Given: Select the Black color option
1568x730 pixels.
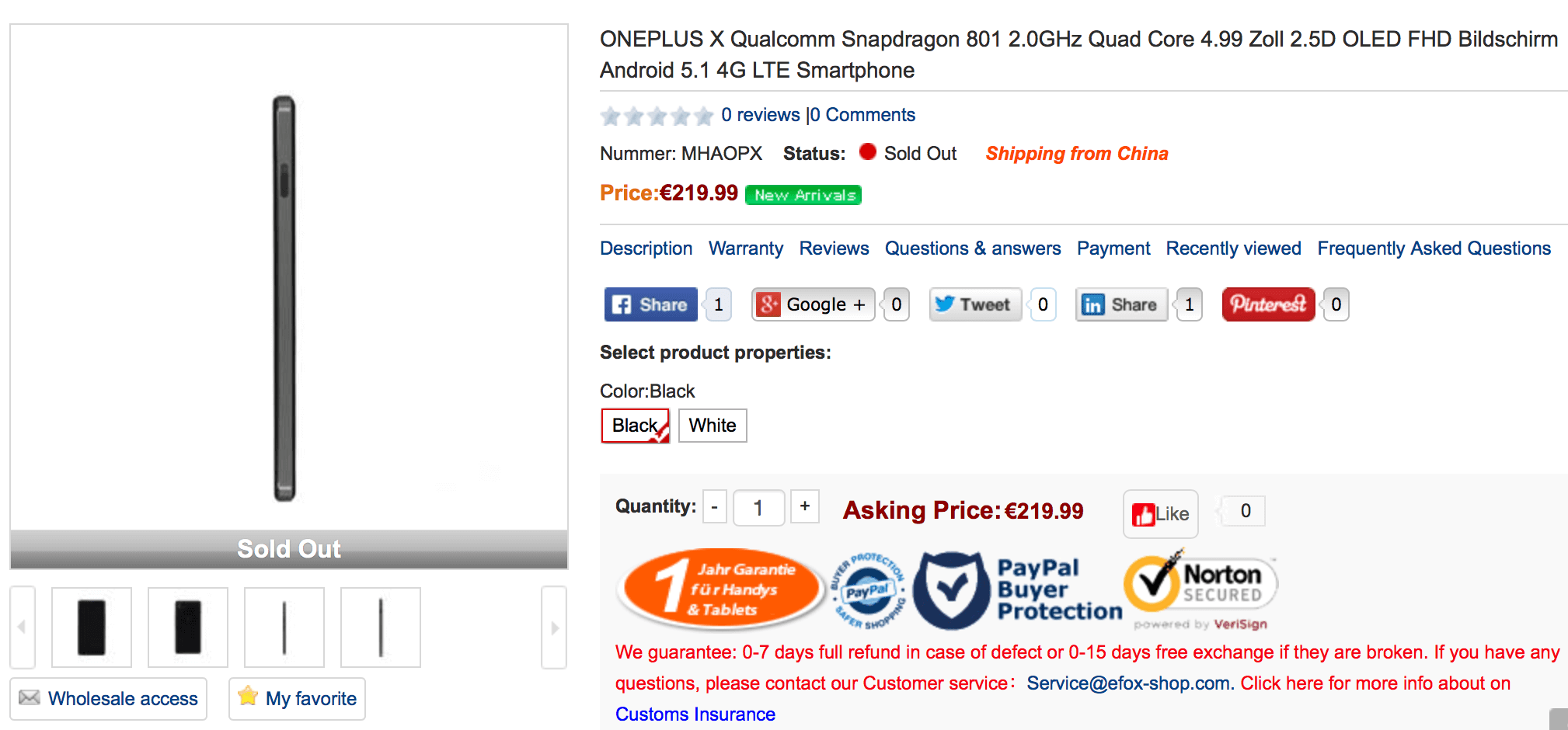Looking at the screenshot, I should tap(636, 426).
